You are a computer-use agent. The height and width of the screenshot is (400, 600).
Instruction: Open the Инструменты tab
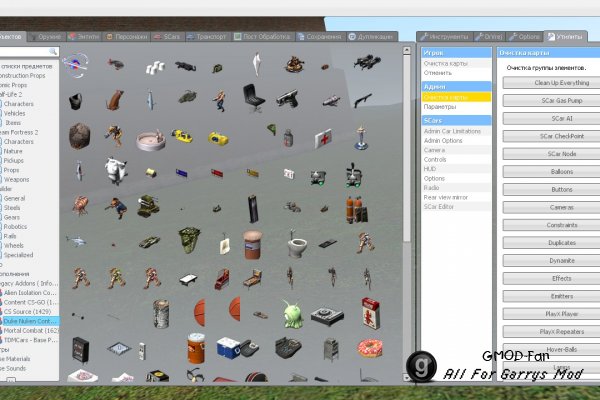click(445, 37)
